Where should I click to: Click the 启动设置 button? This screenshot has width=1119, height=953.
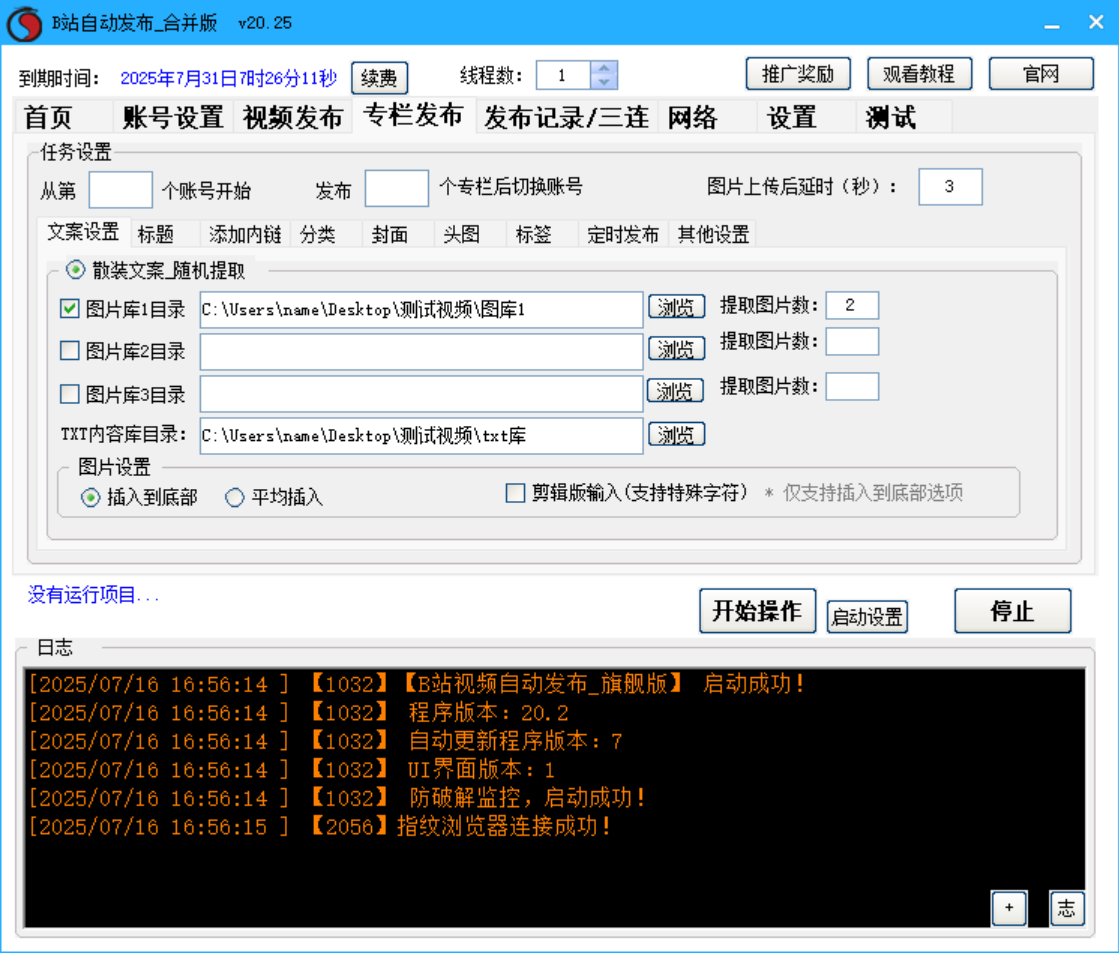[867, 617]
